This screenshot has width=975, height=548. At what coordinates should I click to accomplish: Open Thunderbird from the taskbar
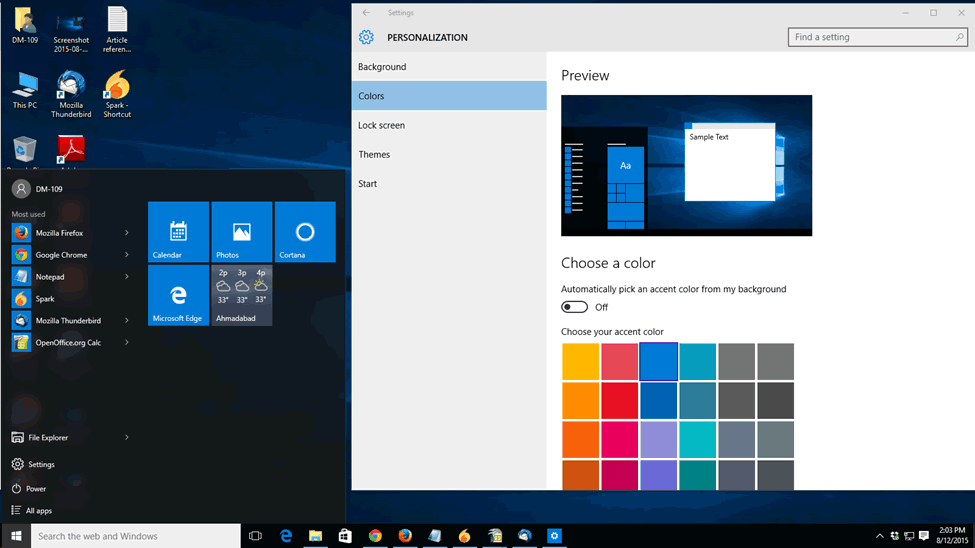tap(524, 536)
